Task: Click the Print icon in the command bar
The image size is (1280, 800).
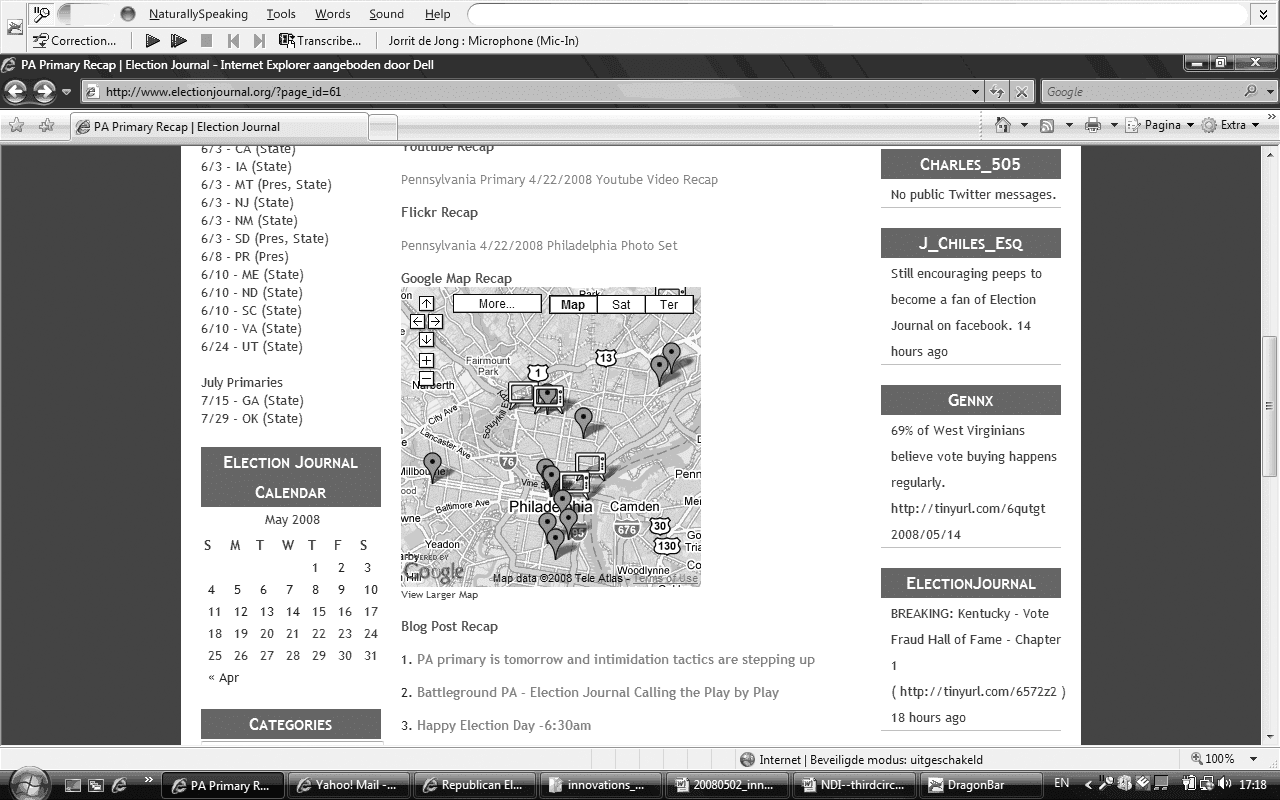Action: pos(1093,125)
